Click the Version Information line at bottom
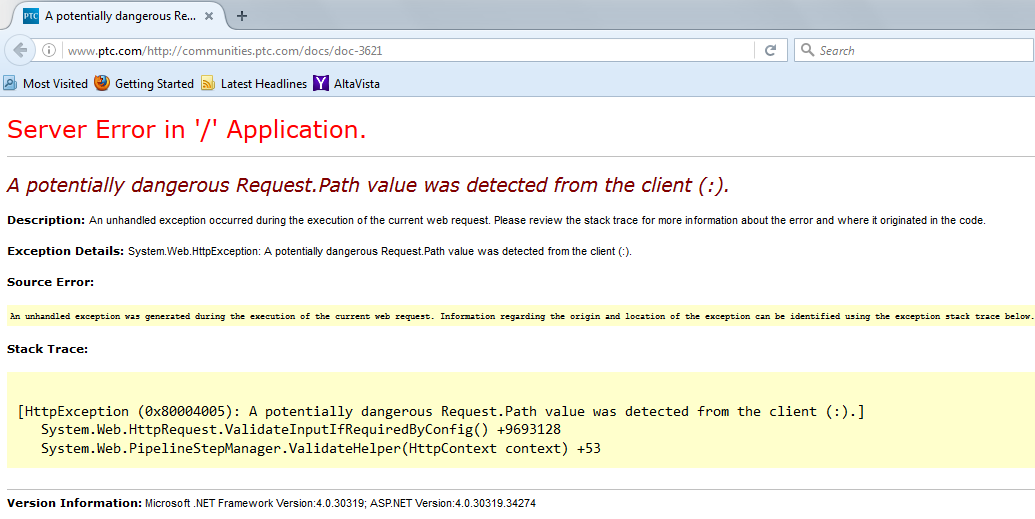The width and height of the screenshot is (1035, 519). [271, 503]
